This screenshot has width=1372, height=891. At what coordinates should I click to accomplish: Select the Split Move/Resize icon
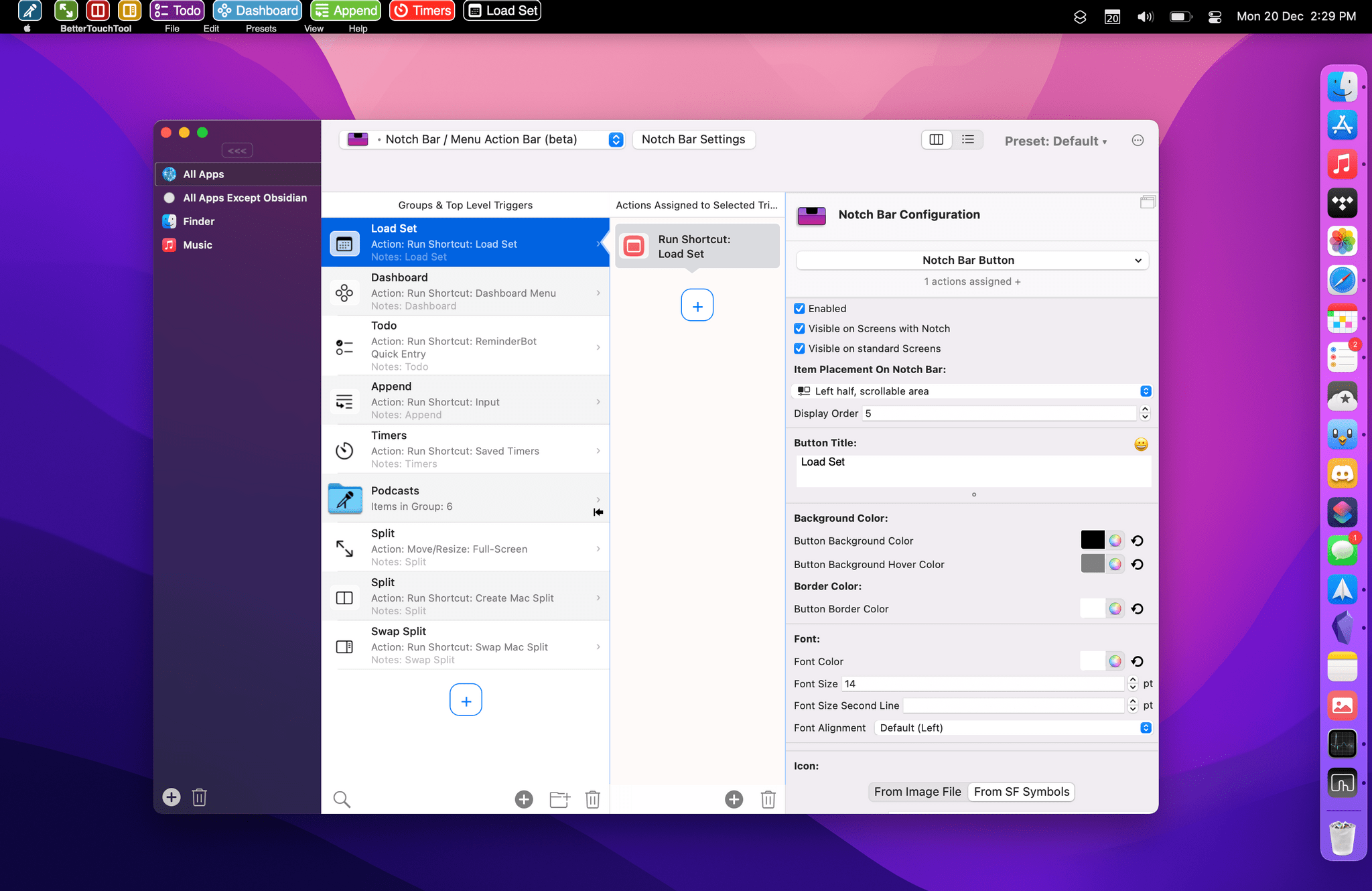(346, 548)
